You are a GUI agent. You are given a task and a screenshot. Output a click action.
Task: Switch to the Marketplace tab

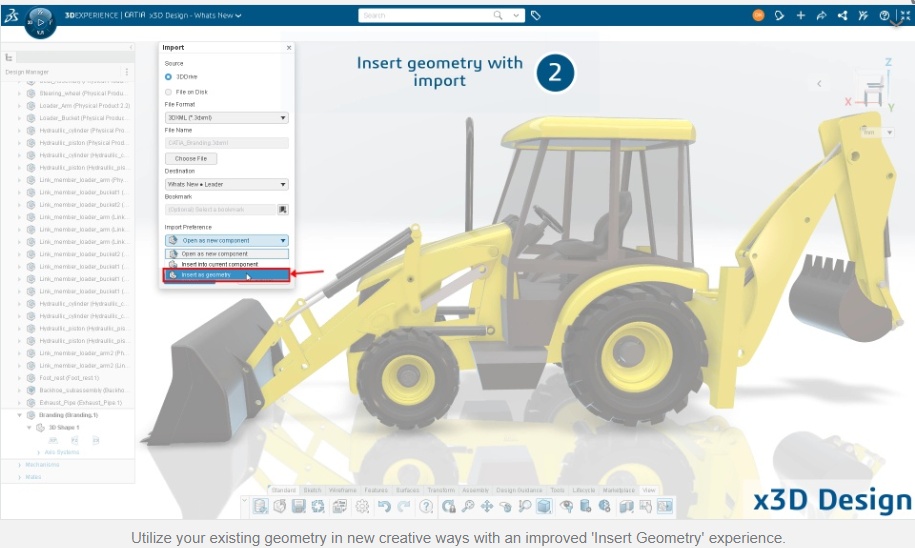pos(619,490)
